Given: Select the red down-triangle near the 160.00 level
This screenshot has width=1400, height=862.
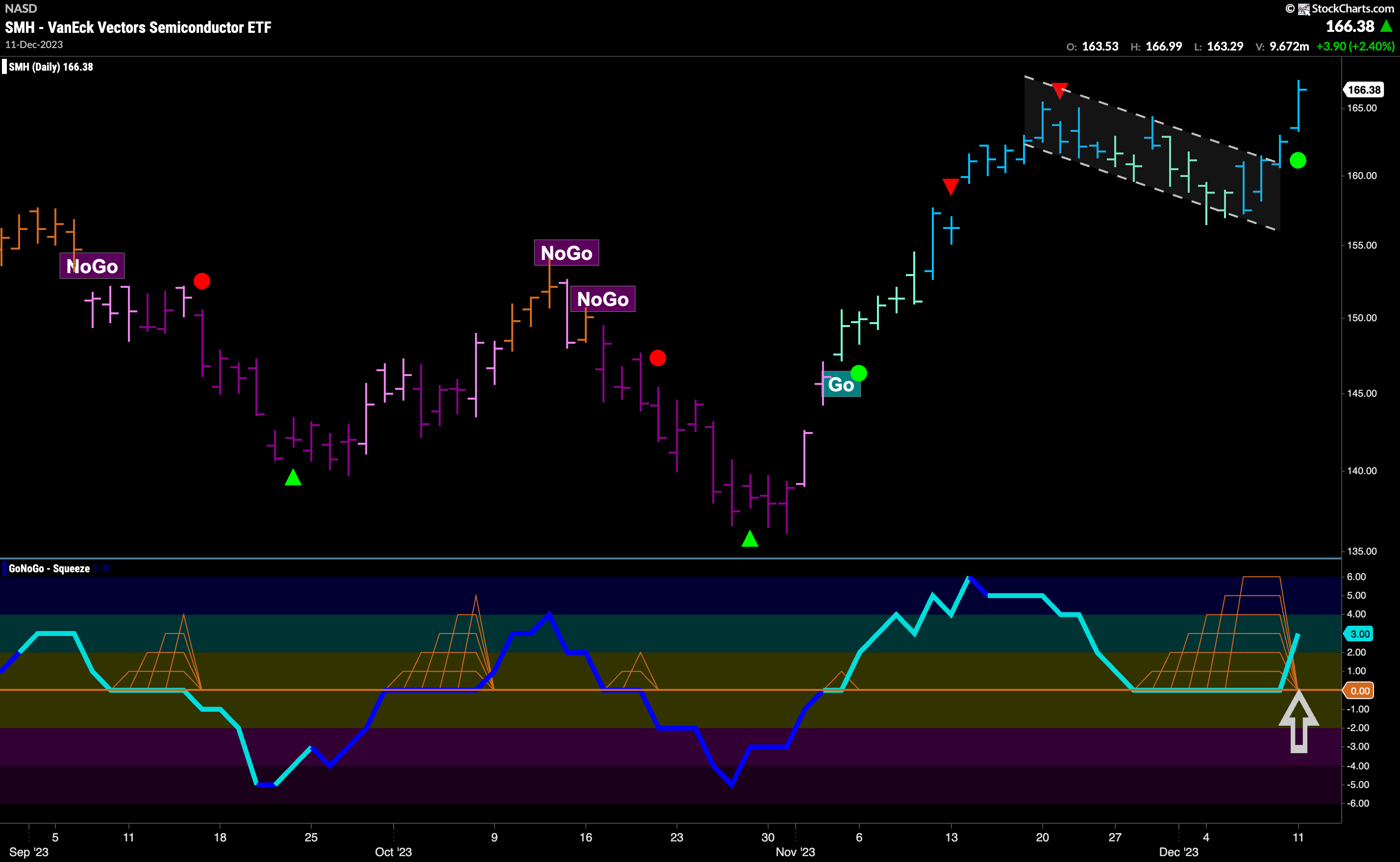Looking at the screenshot, I should (950, 186).
